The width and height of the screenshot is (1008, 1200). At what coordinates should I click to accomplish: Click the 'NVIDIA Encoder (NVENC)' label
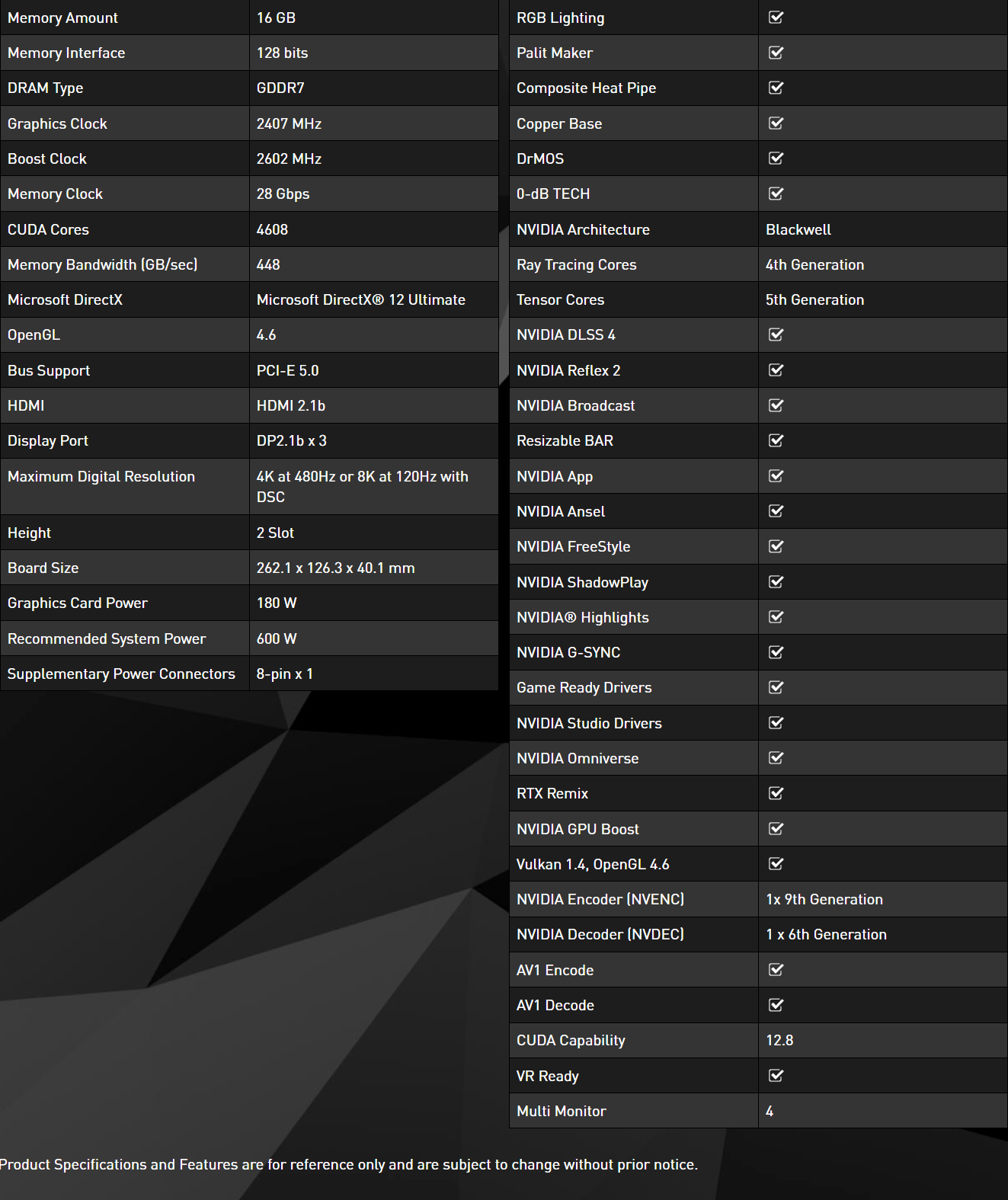pyautogui.click(x=600, y=899)
